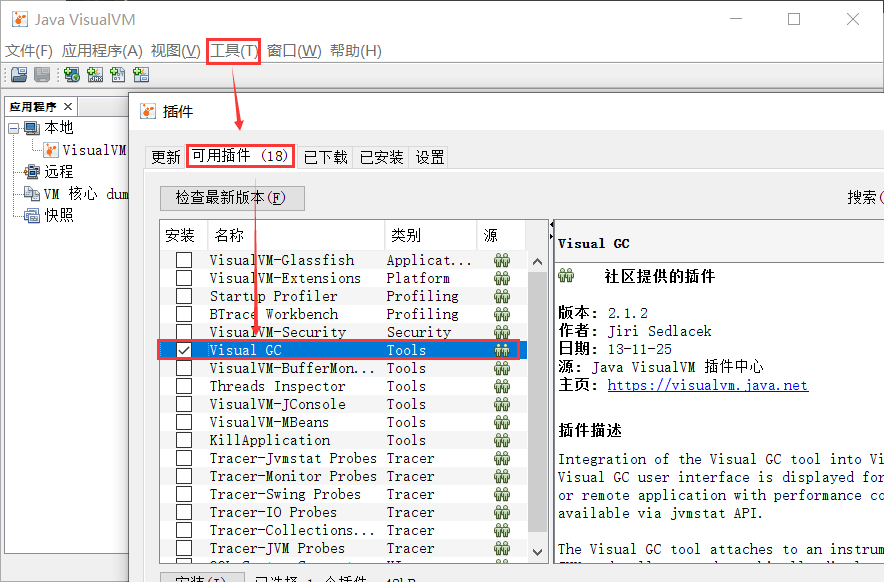
Task: Open the 视图(V) menu
Action: 175,51
